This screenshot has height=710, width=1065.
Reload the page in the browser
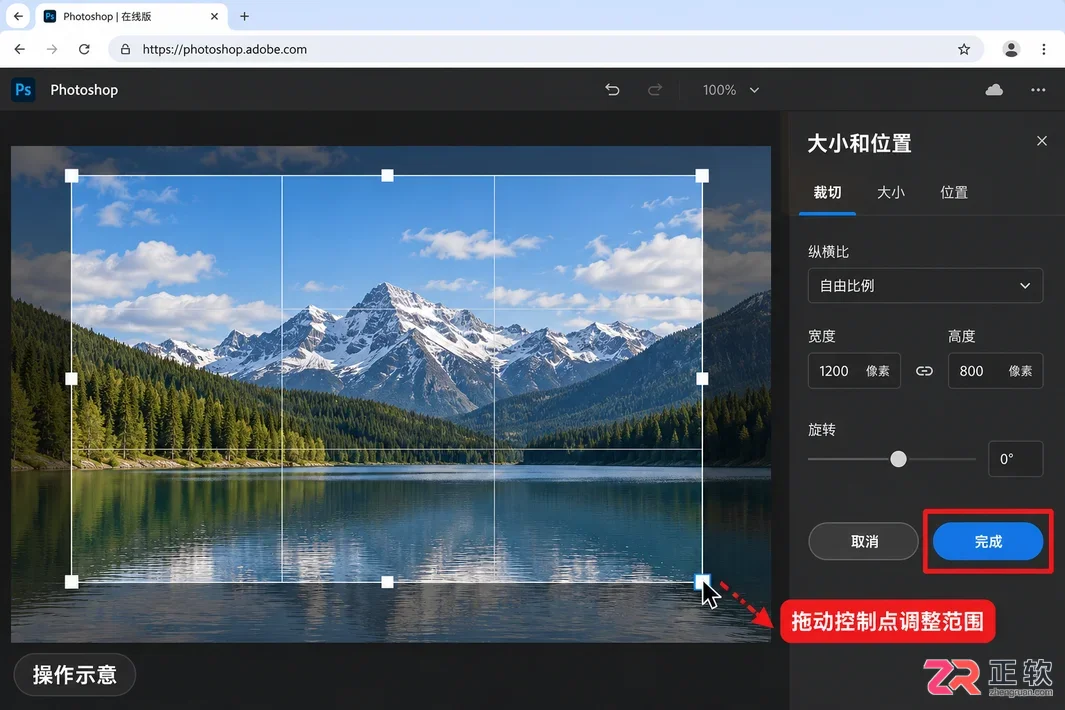point(84,49)
